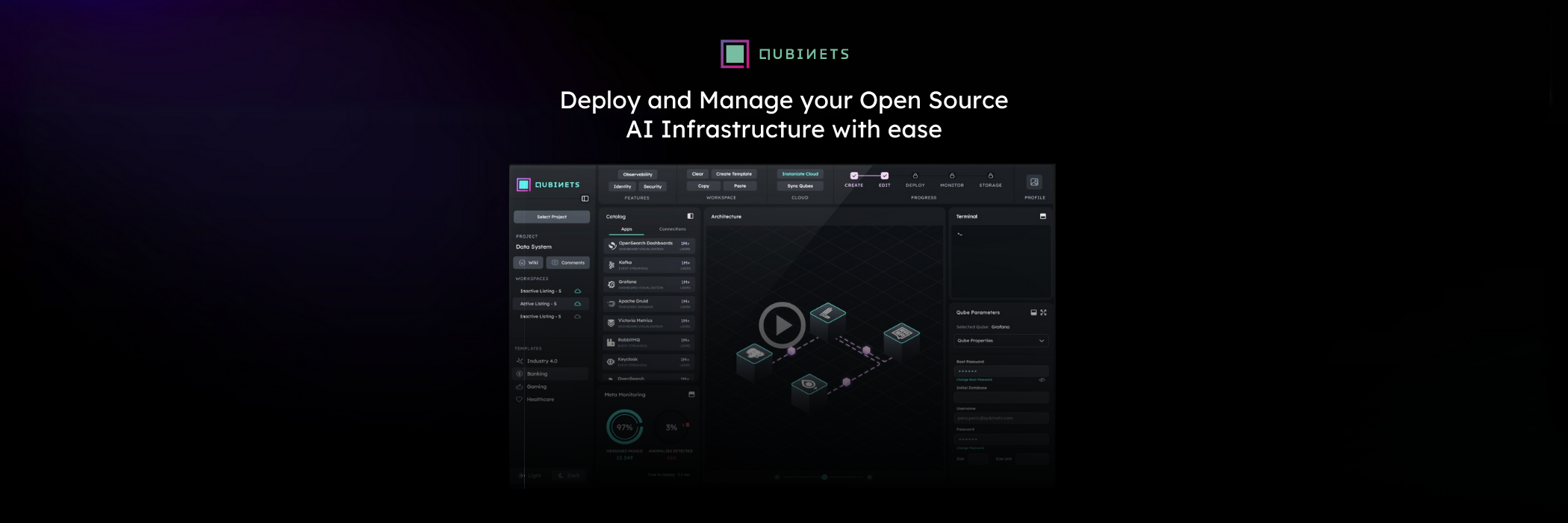Collapse the Qube Parameters panel
This screenshot has height=523, width=1568.
tap(1033, 312)
